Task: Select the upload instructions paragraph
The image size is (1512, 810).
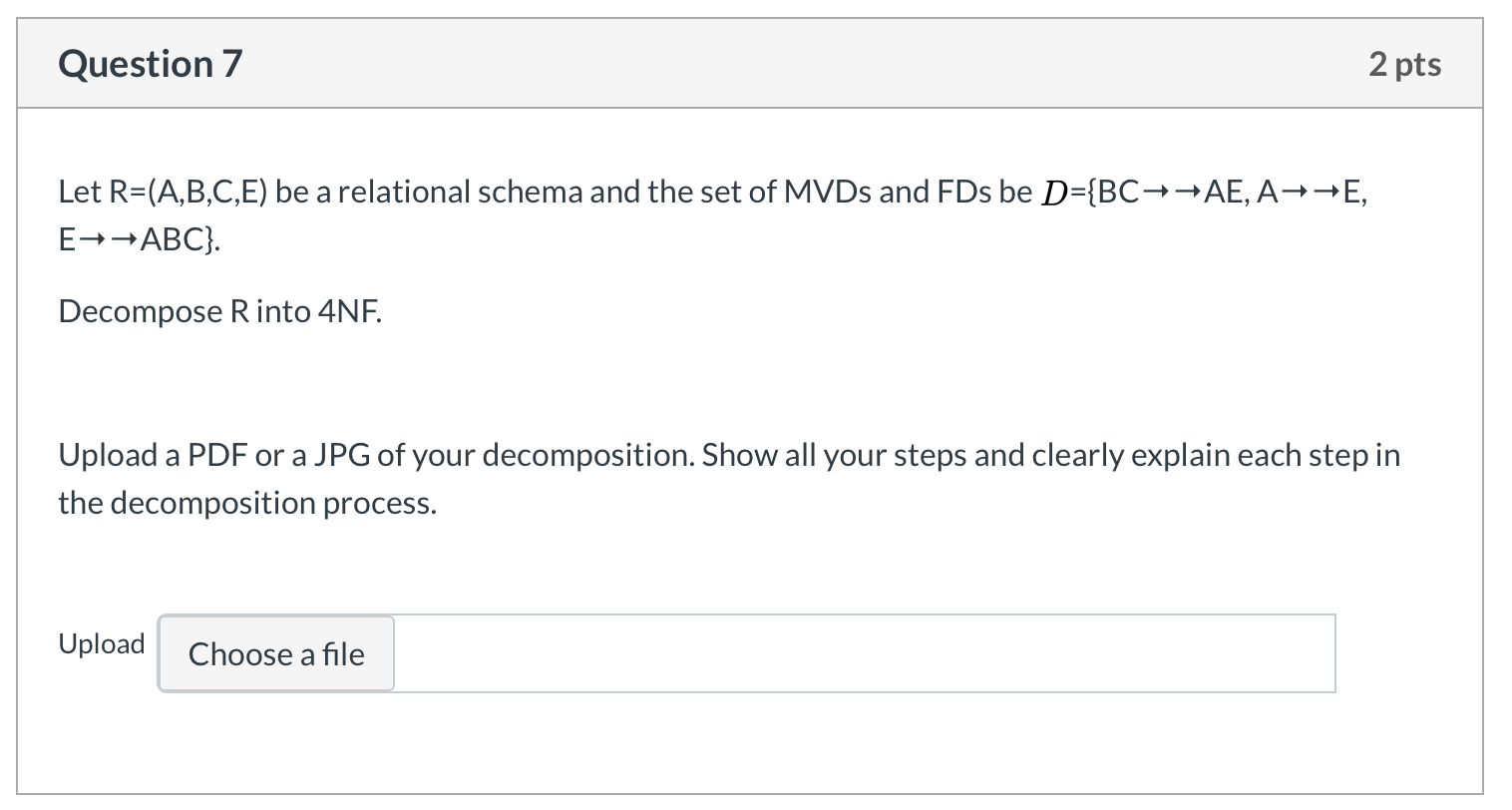Action: [x=698, y=478]
